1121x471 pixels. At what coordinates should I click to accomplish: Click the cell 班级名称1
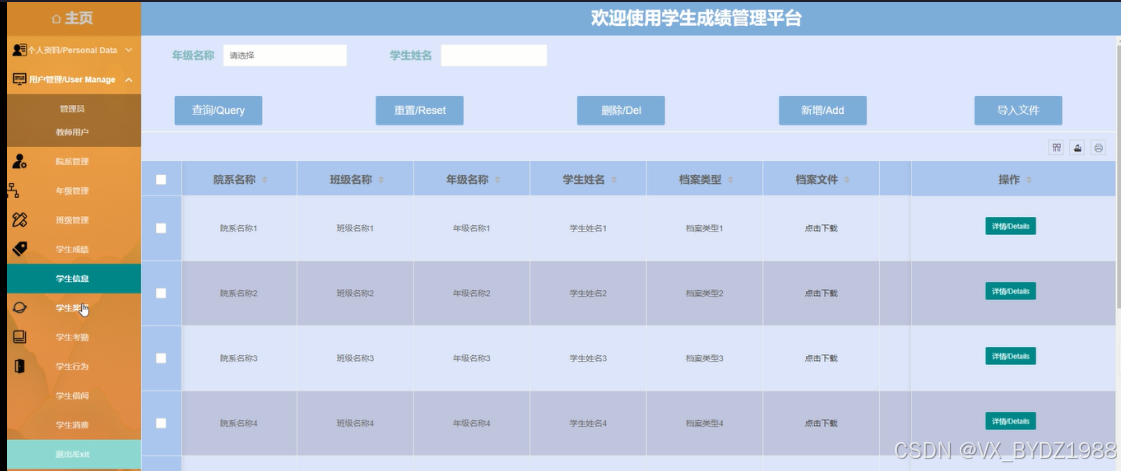click(x=355, y=228)
